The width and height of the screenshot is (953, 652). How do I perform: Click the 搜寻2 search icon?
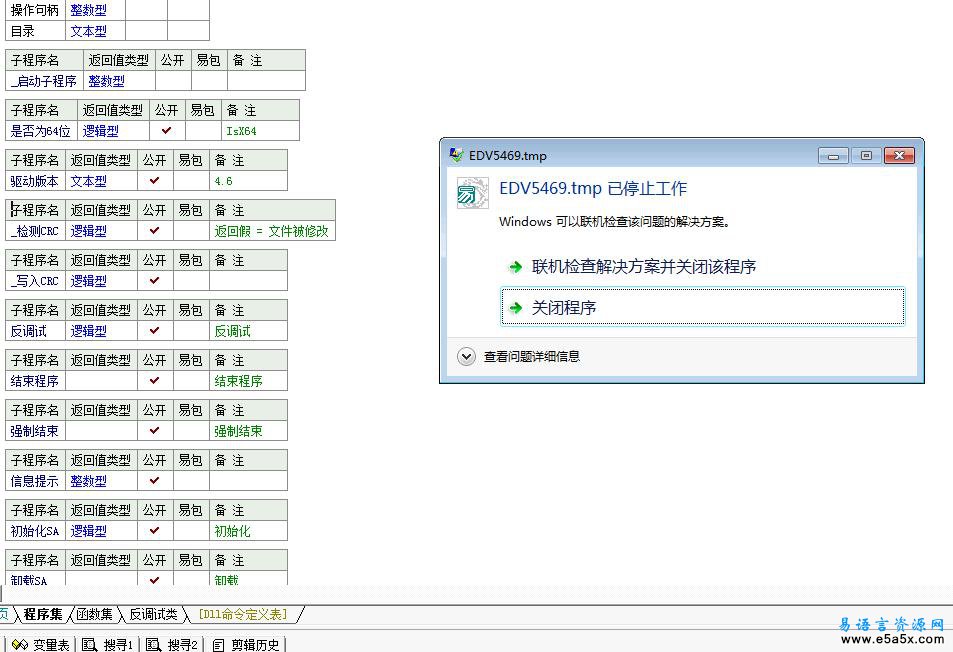[153, 645]
